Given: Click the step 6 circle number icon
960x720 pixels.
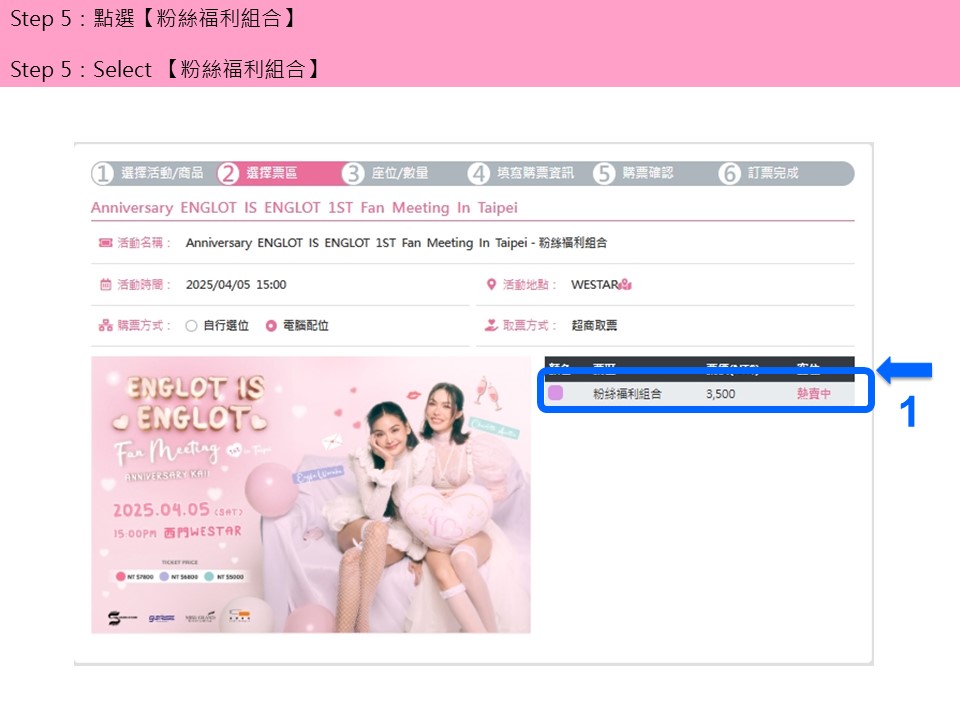Looking at the screenshot, I should pyautogui.click(x=730, y=174).
